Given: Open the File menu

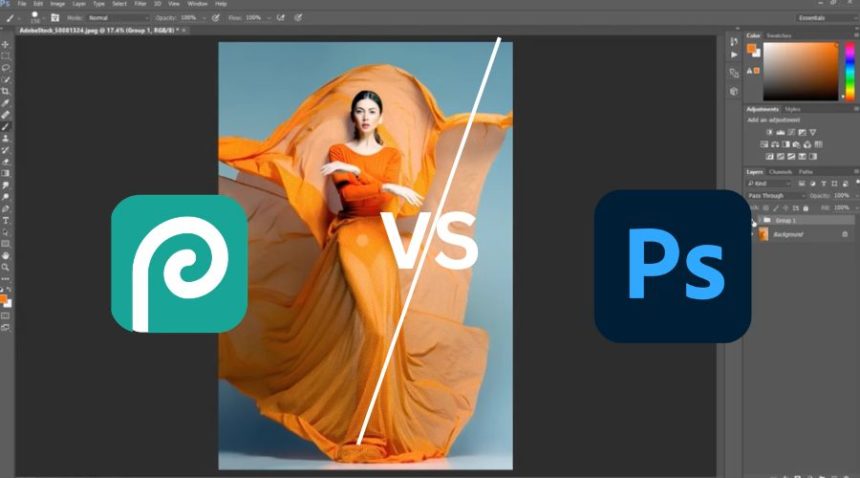Looking at the screenshot, I should [x=22, y=4].
